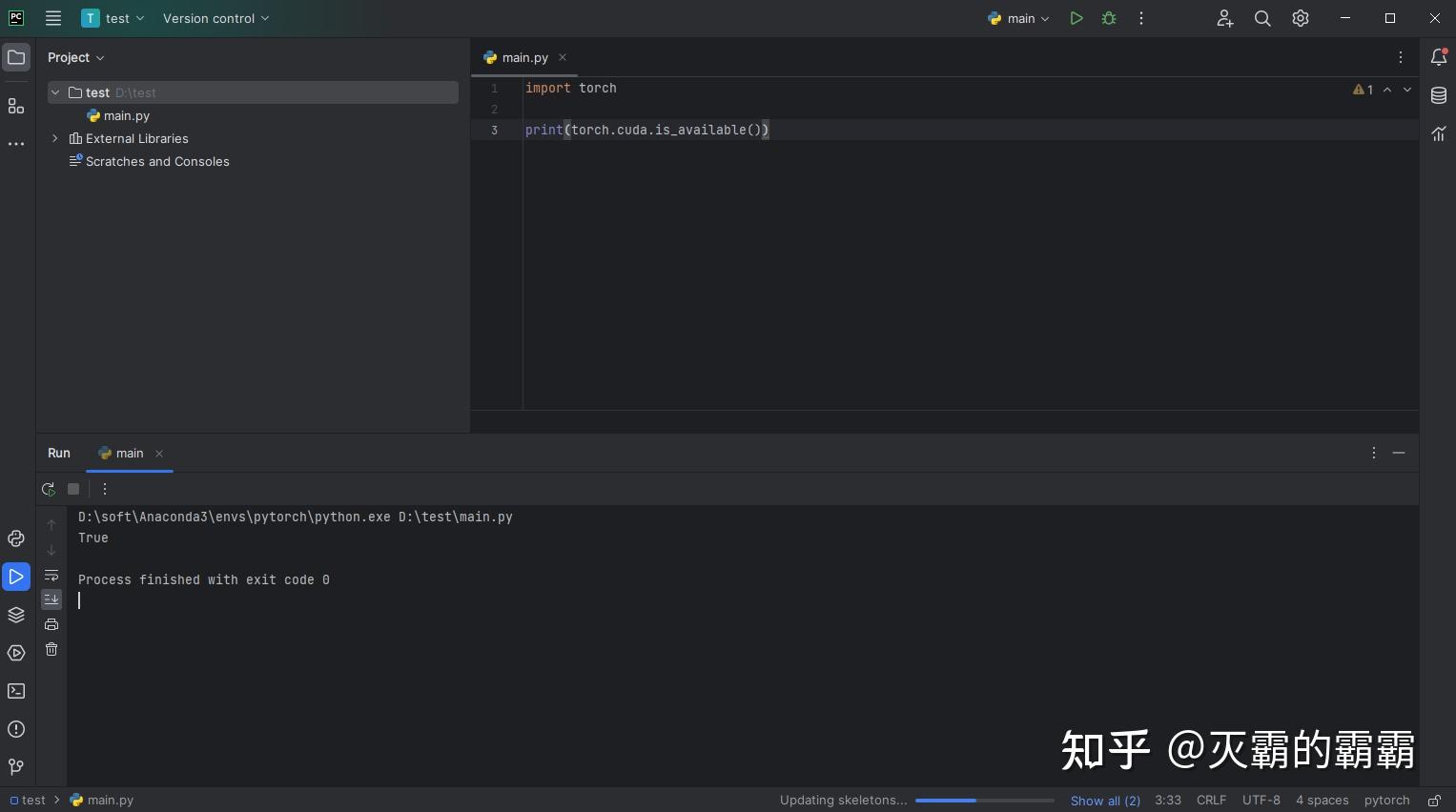This screenshot has width=1456, height=812.
Task: Go to line via 3:33 indicator
Action: [1168, 801]
